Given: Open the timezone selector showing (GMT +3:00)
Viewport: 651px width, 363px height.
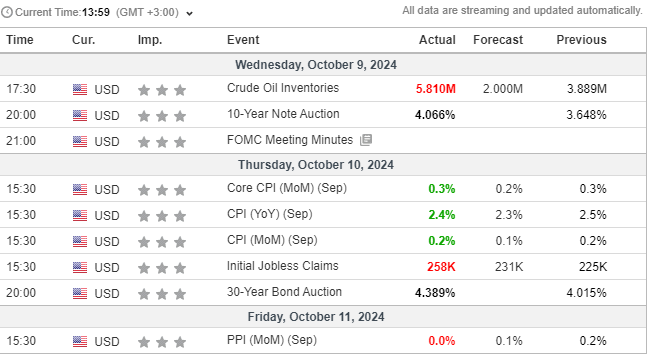Looking at the screenshot, I should tap(147, 12).
